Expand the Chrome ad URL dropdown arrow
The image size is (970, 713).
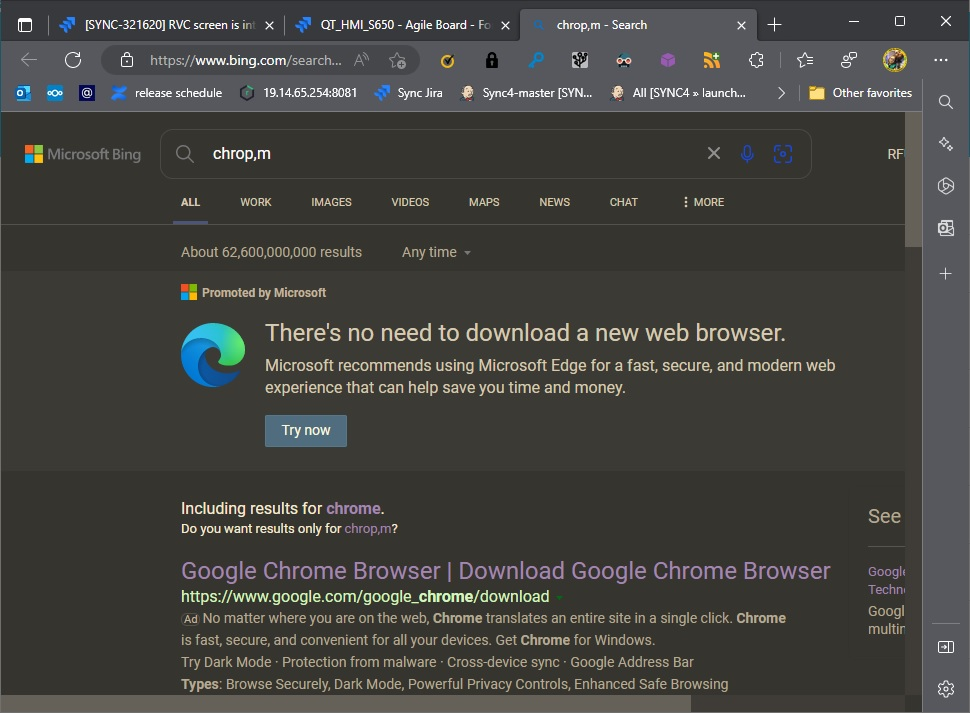click(559, 597)
